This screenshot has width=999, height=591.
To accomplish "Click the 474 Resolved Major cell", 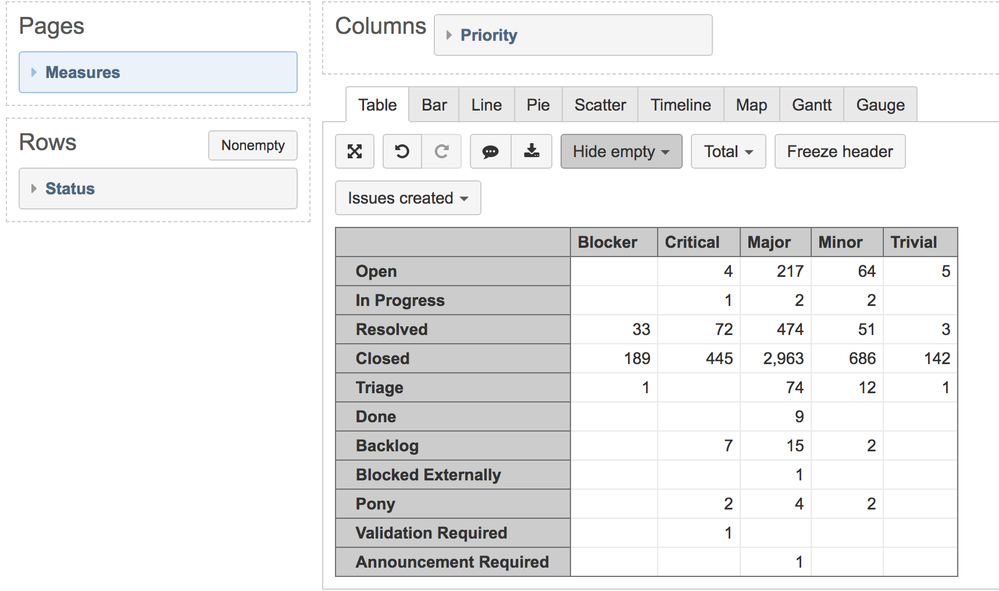I will pos(775,329).
